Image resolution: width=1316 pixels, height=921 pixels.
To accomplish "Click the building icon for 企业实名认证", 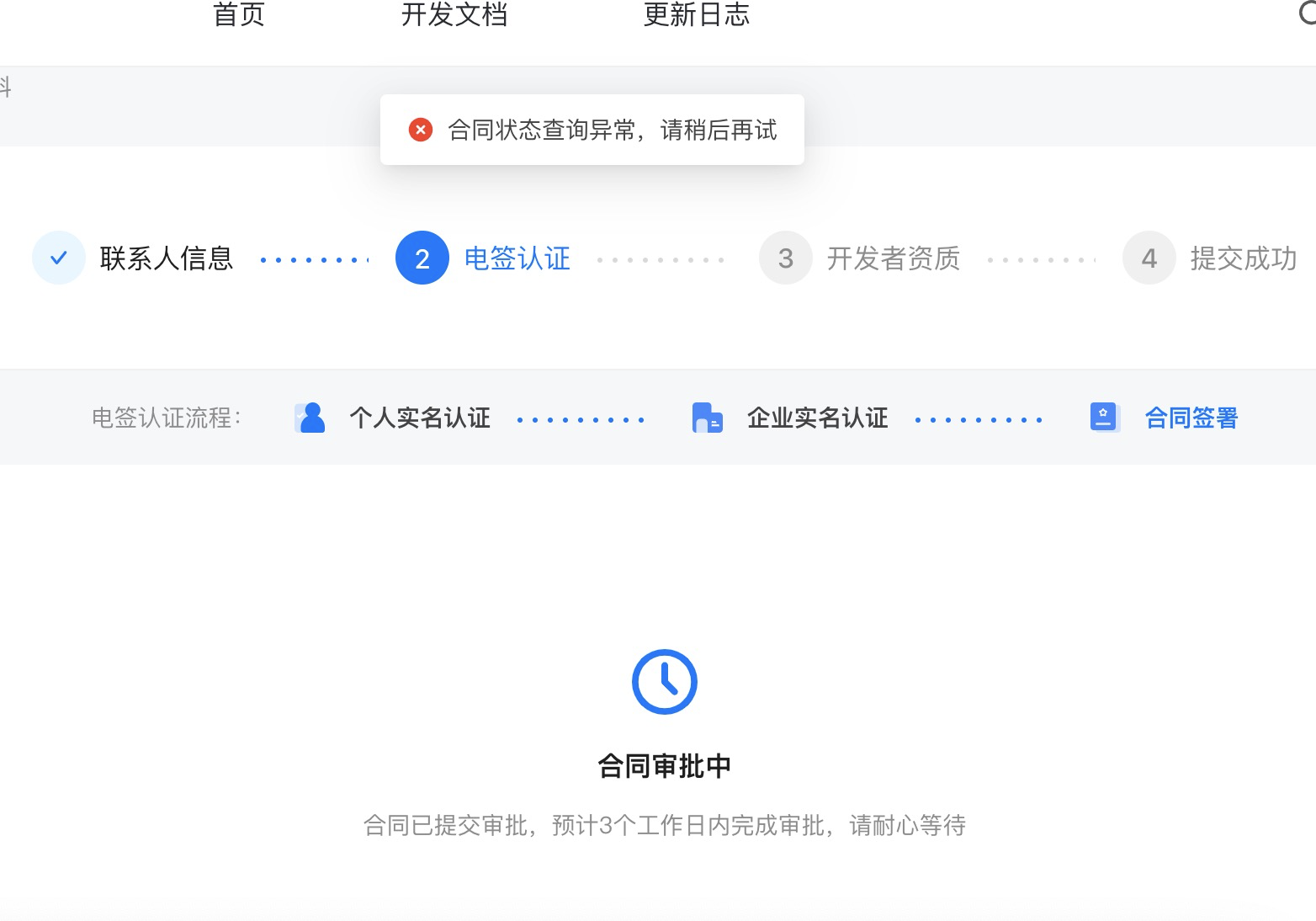I will point(707,418).
